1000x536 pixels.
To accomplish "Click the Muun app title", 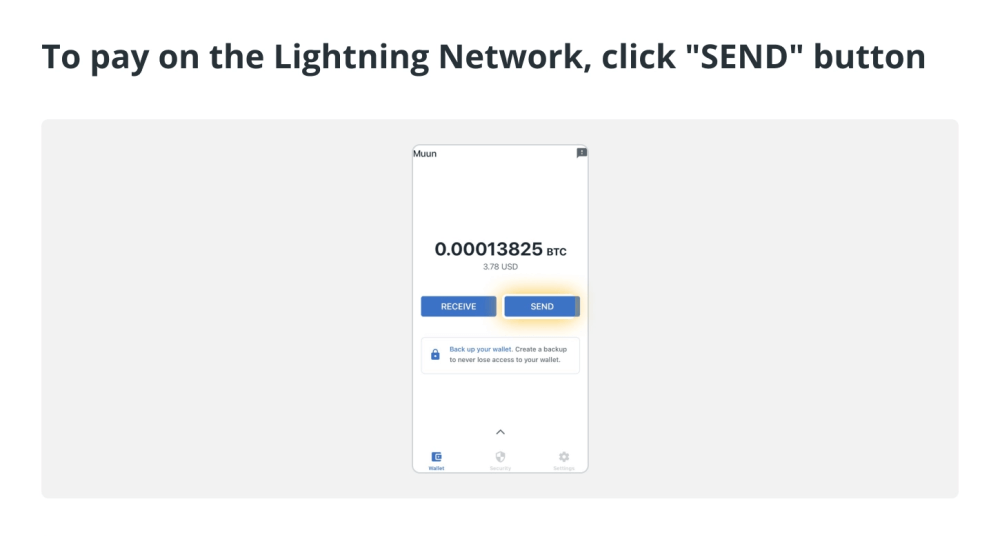I will tap(425, 153).
